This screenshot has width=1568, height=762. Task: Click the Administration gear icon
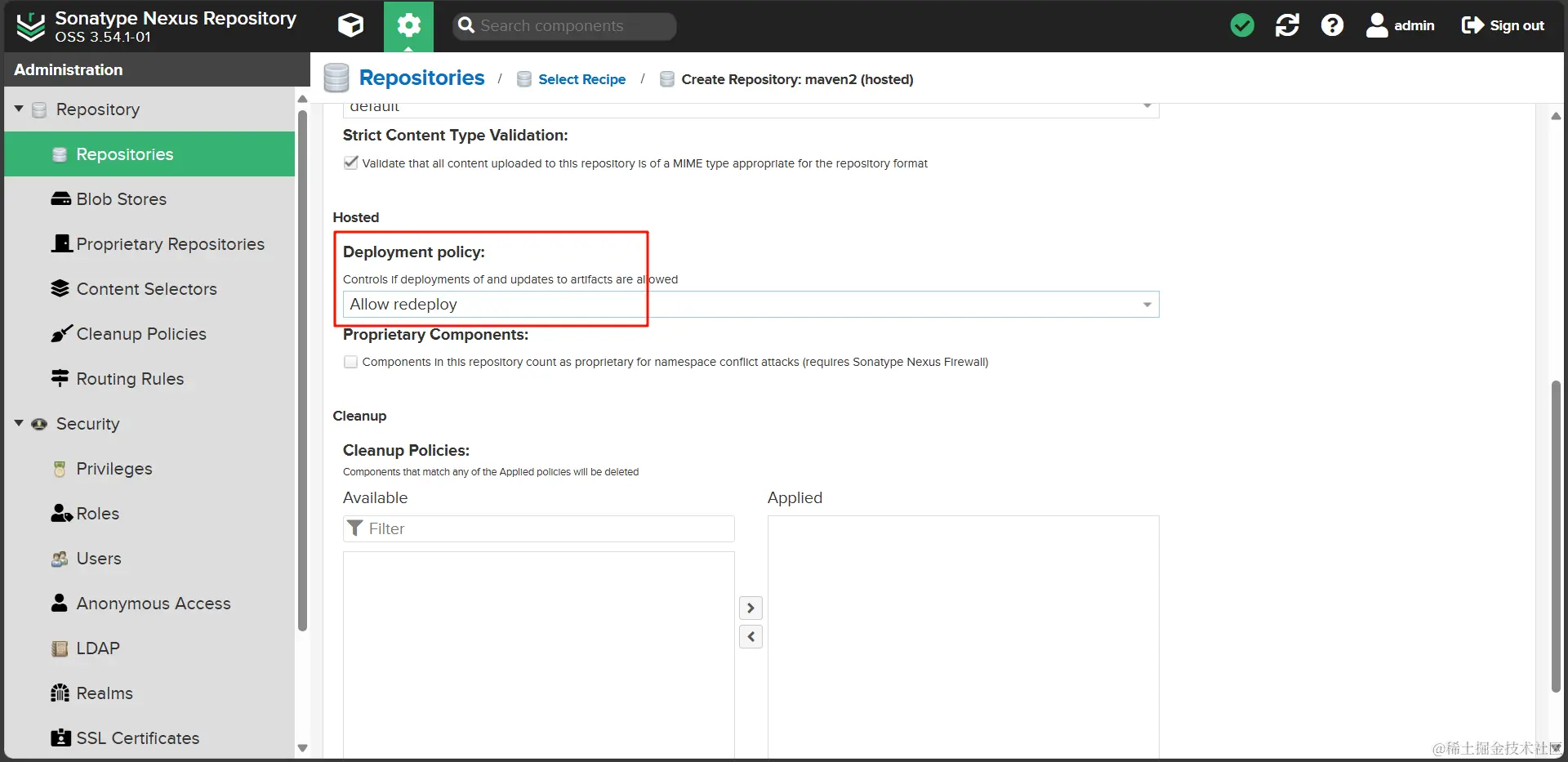[408, 25]
